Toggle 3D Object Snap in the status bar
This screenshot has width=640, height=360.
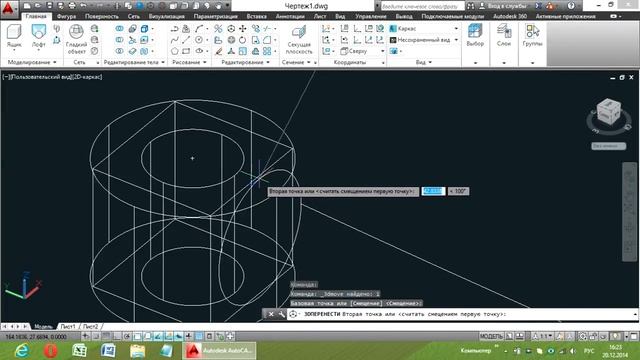click(x=147, y=336)
